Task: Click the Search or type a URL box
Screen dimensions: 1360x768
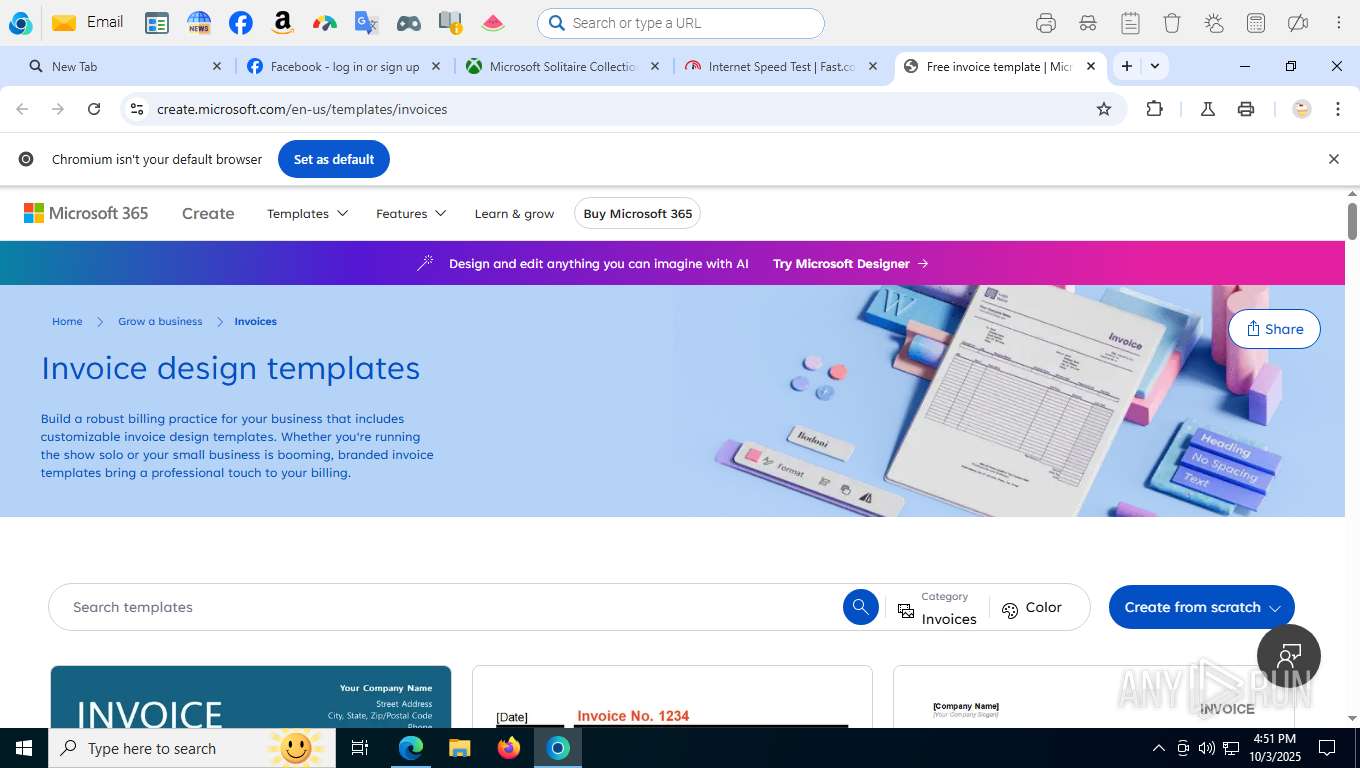Action: pos(681,23)
